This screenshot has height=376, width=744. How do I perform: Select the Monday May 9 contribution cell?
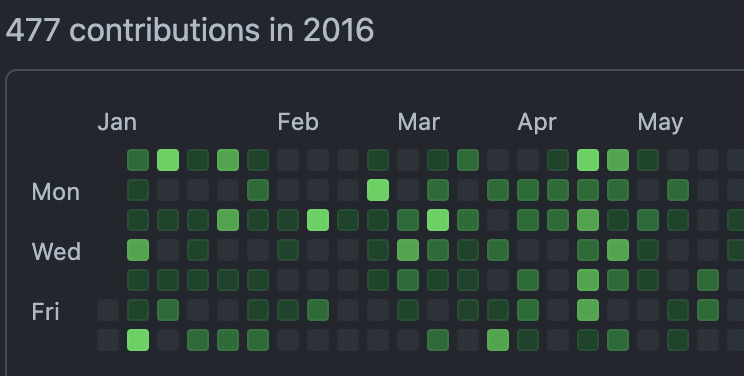point(678,190)
